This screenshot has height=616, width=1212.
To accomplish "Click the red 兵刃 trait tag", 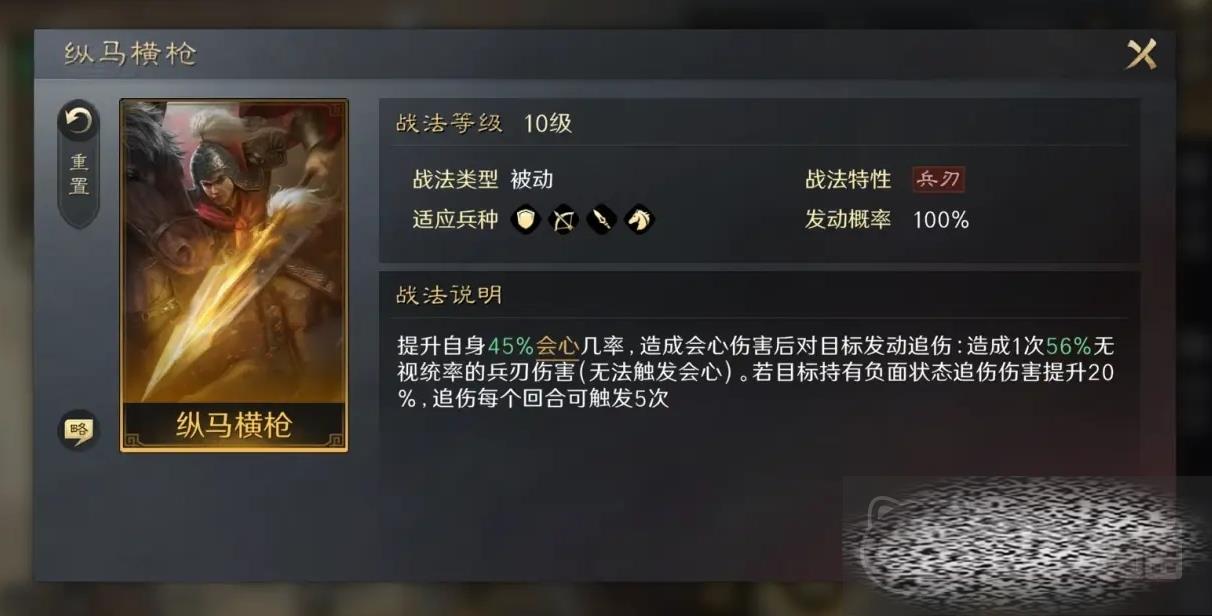I will point(938,180).
